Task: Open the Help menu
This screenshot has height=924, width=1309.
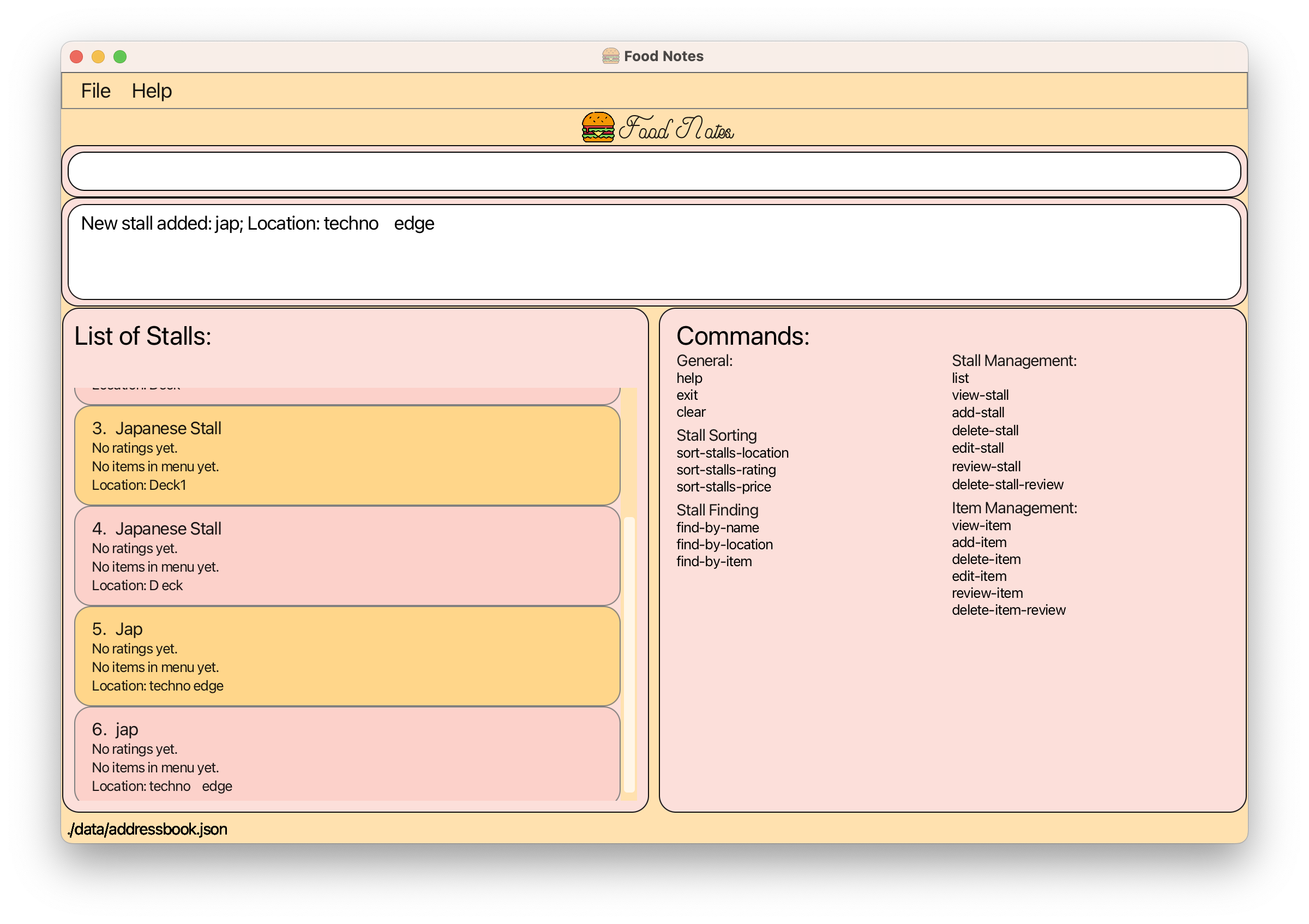Action: click(152, 91)
